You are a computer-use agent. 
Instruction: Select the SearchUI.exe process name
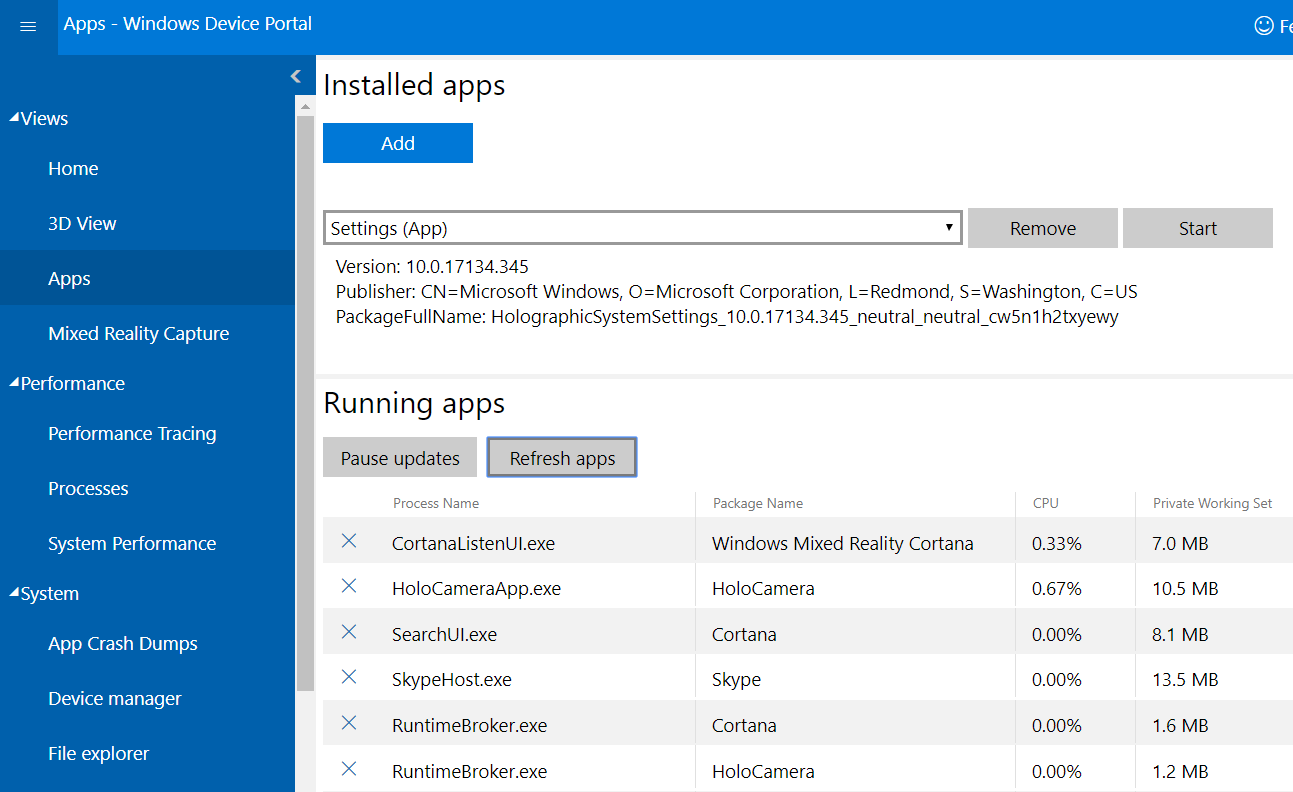444,635
